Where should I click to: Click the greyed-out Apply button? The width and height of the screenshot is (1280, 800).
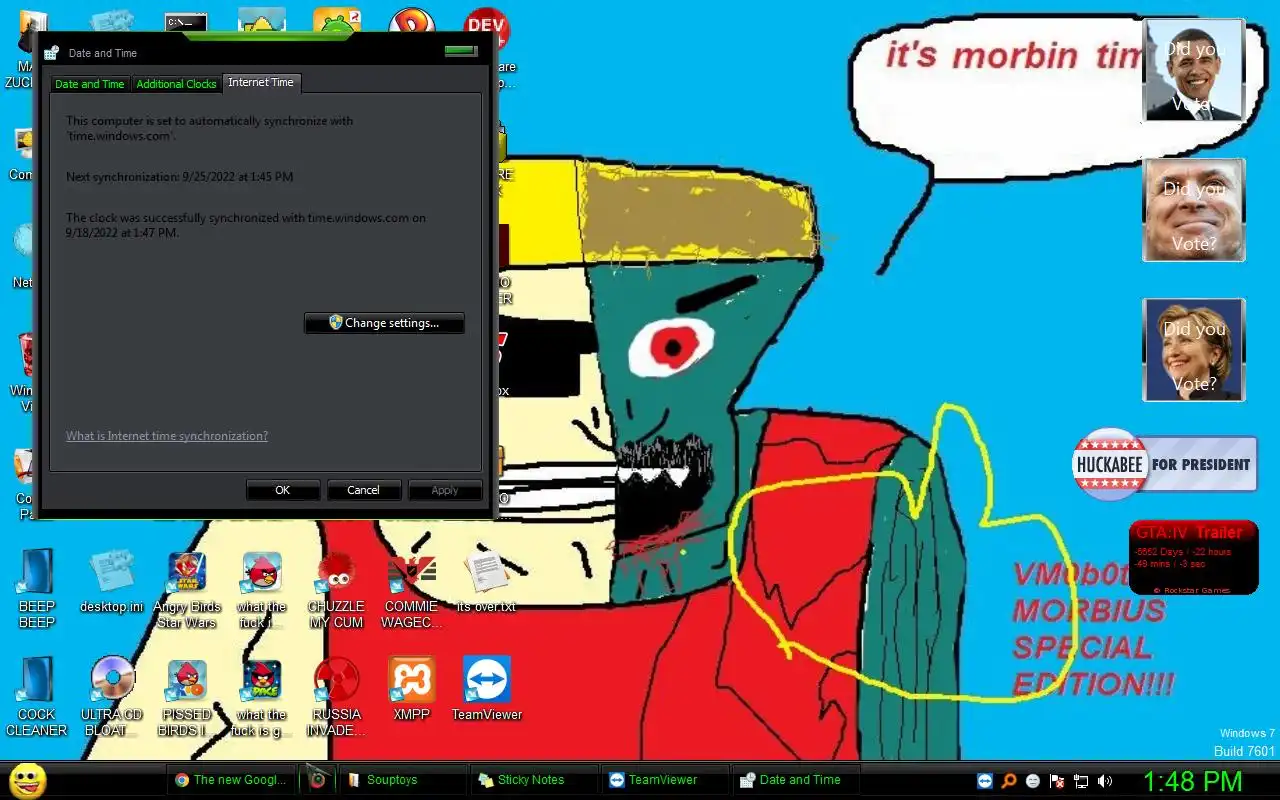coord(445,490)
